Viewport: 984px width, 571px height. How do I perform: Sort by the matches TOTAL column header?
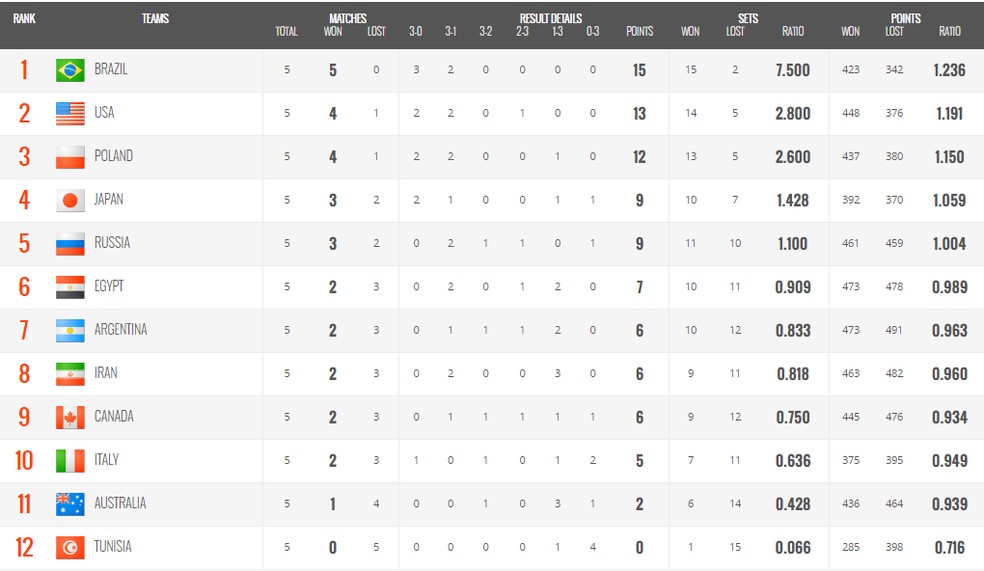click(x=286, y=31)
